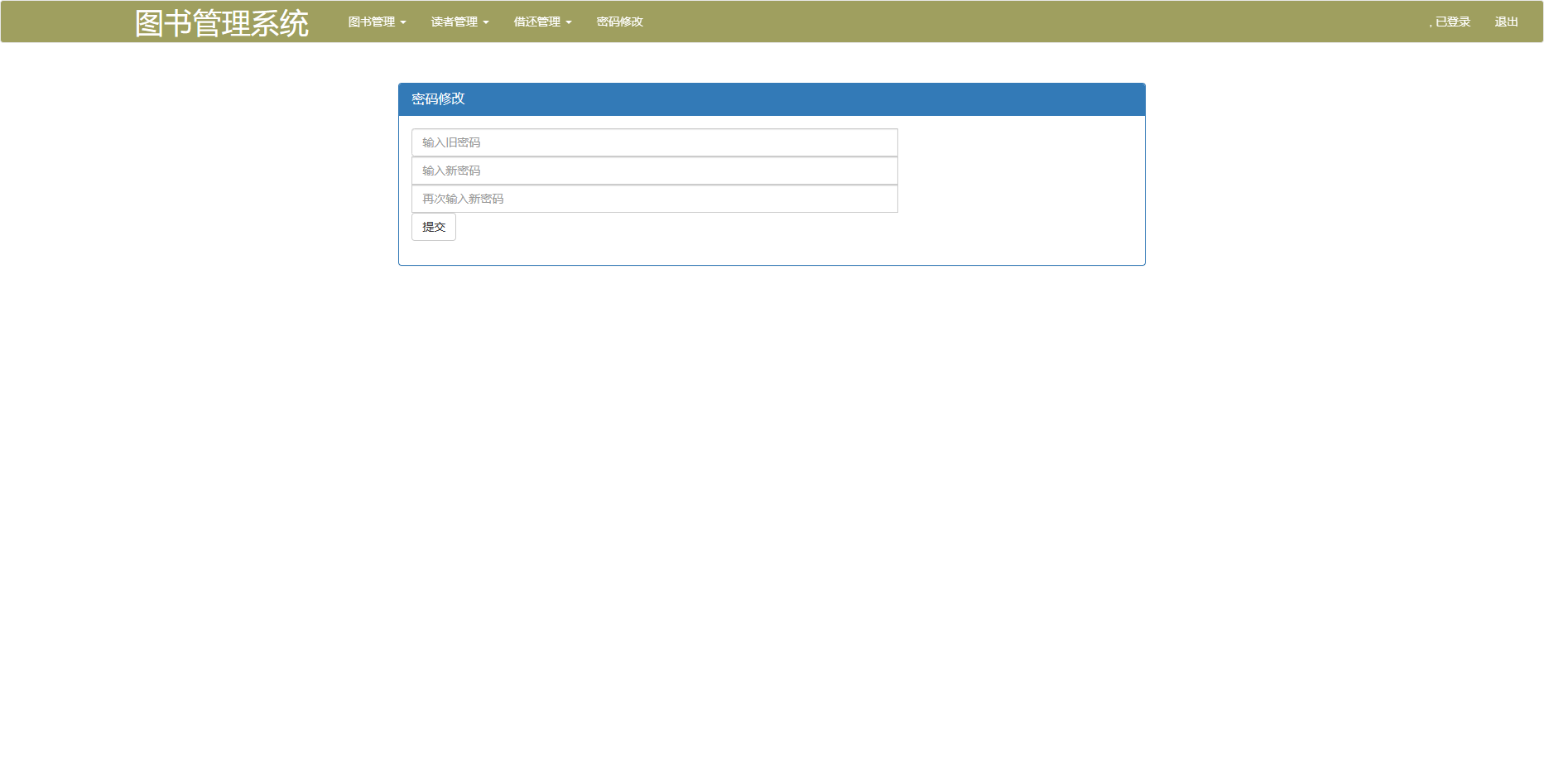Click the 再次输入新密码 confirmation field
Screen dimensions: 1544x784
pos(654,199)
